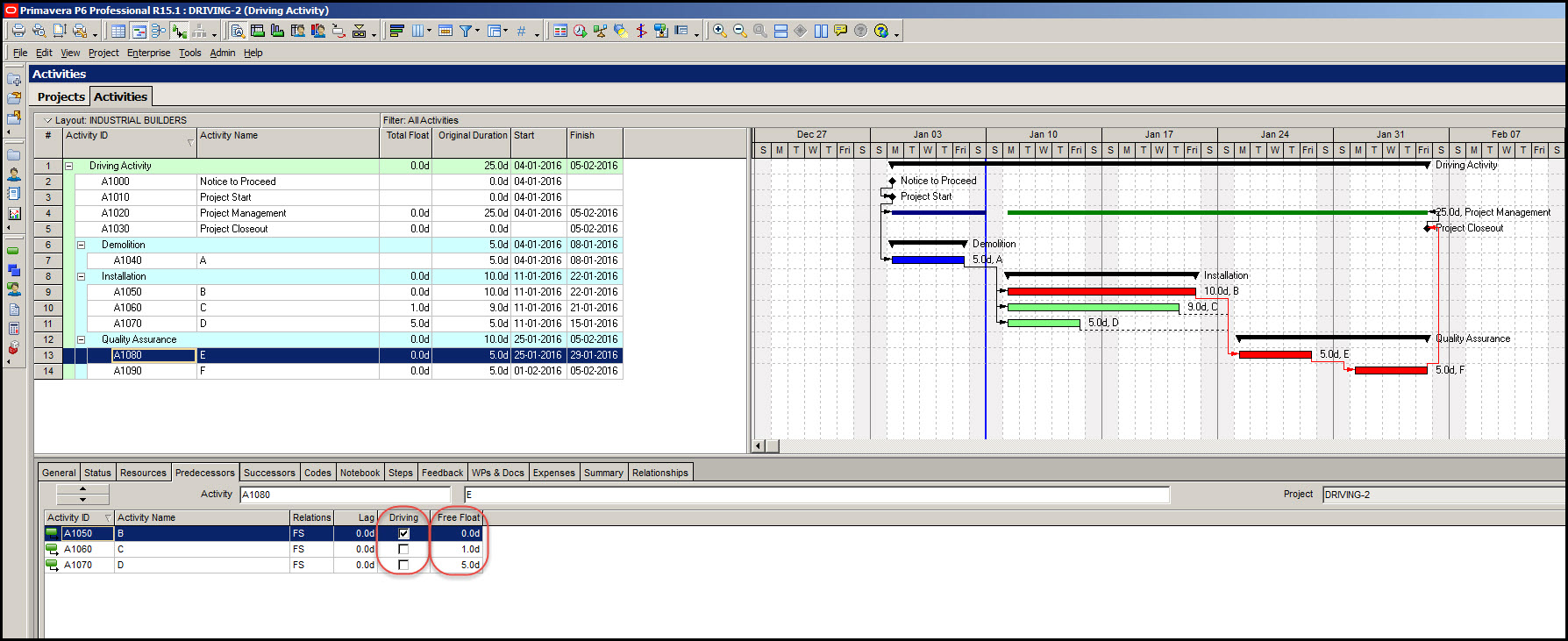The image size is (1568, 641).
Task: Collapse the Quality Assurance WBS group
Action: tap(81, 339)
